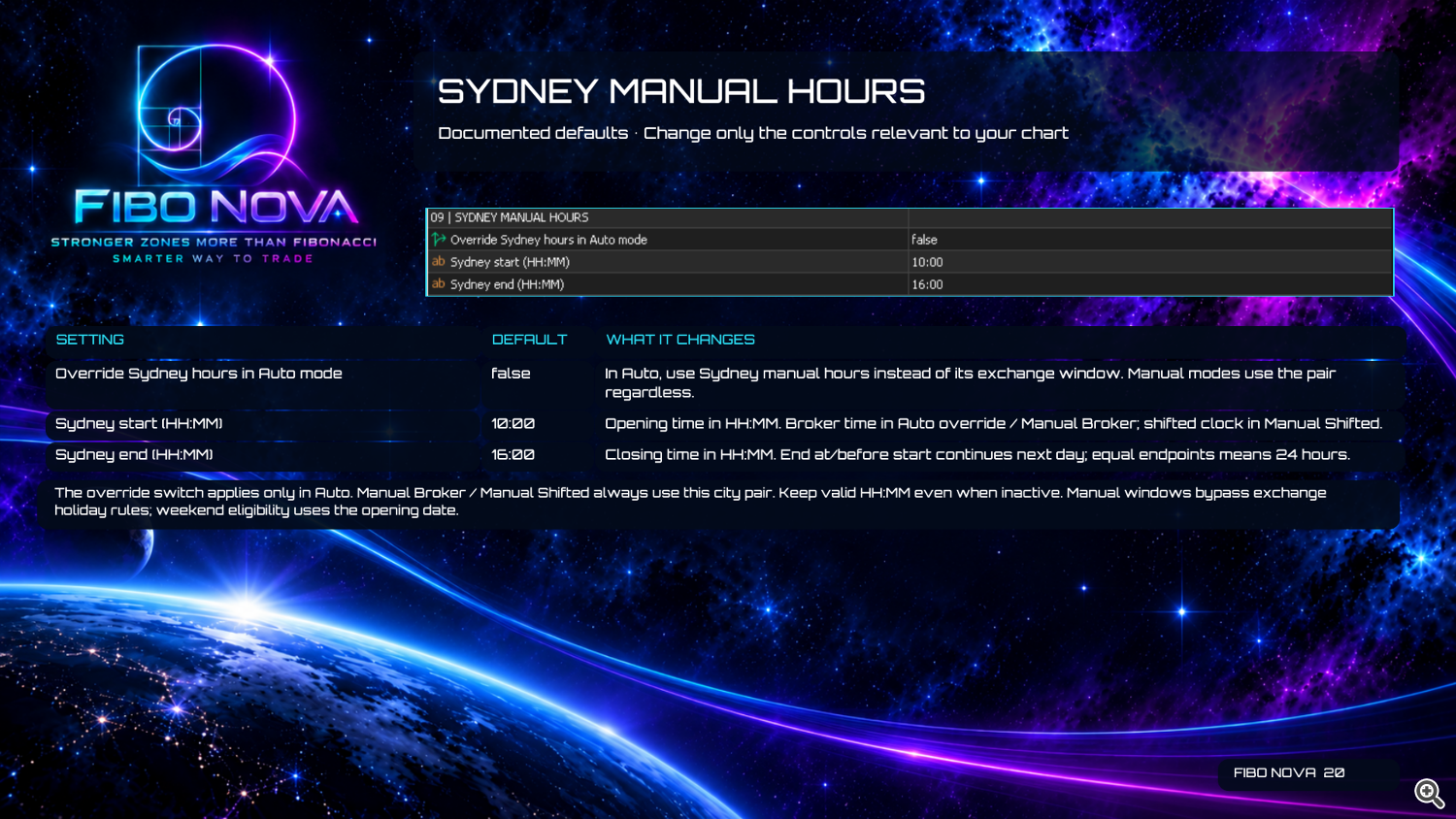Screen dimensions: 1456x819
Task: Select 'Sydney end (HH:MM)' in the inputs panel
Action: 507,284
